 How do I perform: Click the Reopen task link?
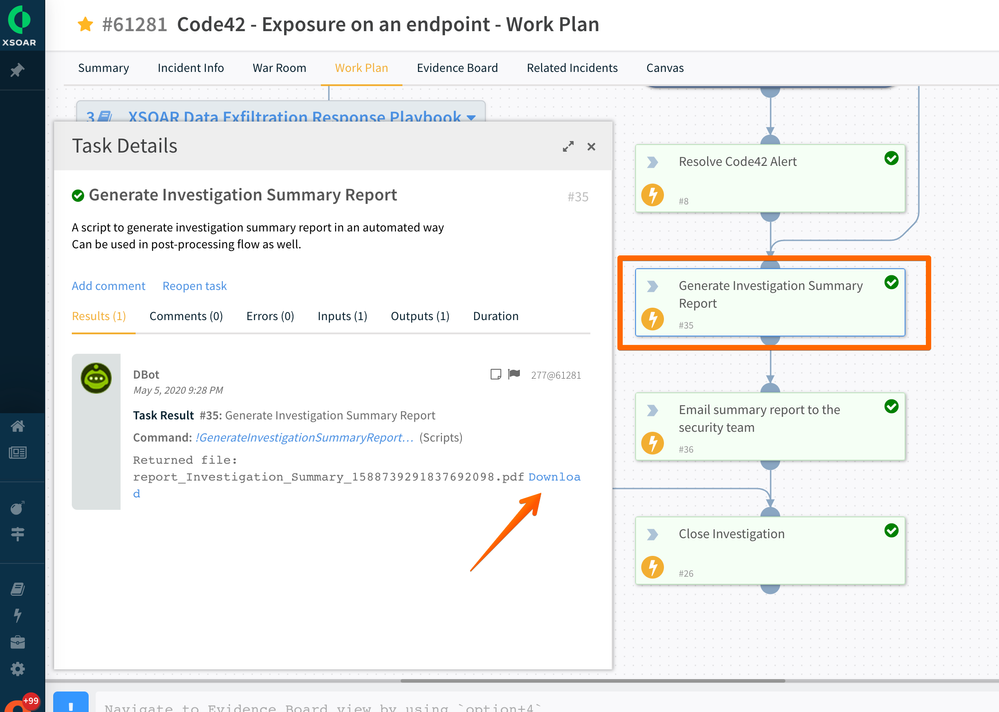[x=194, y=286]
